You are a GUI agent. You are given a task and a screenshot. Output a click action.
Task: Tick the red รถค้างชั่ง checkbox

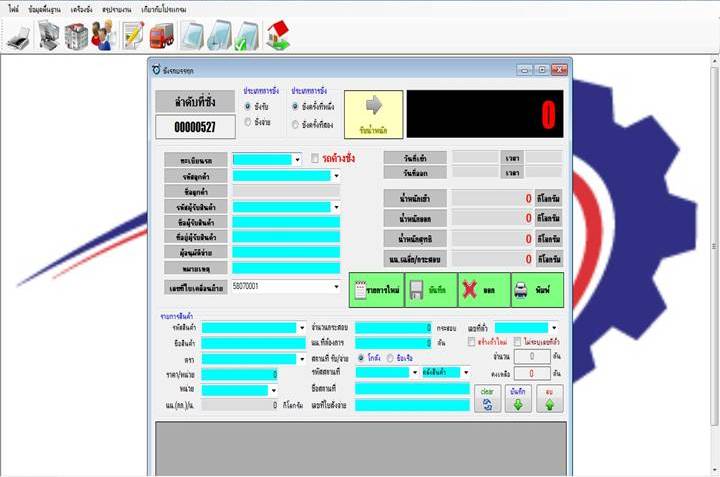coord(315,158)
